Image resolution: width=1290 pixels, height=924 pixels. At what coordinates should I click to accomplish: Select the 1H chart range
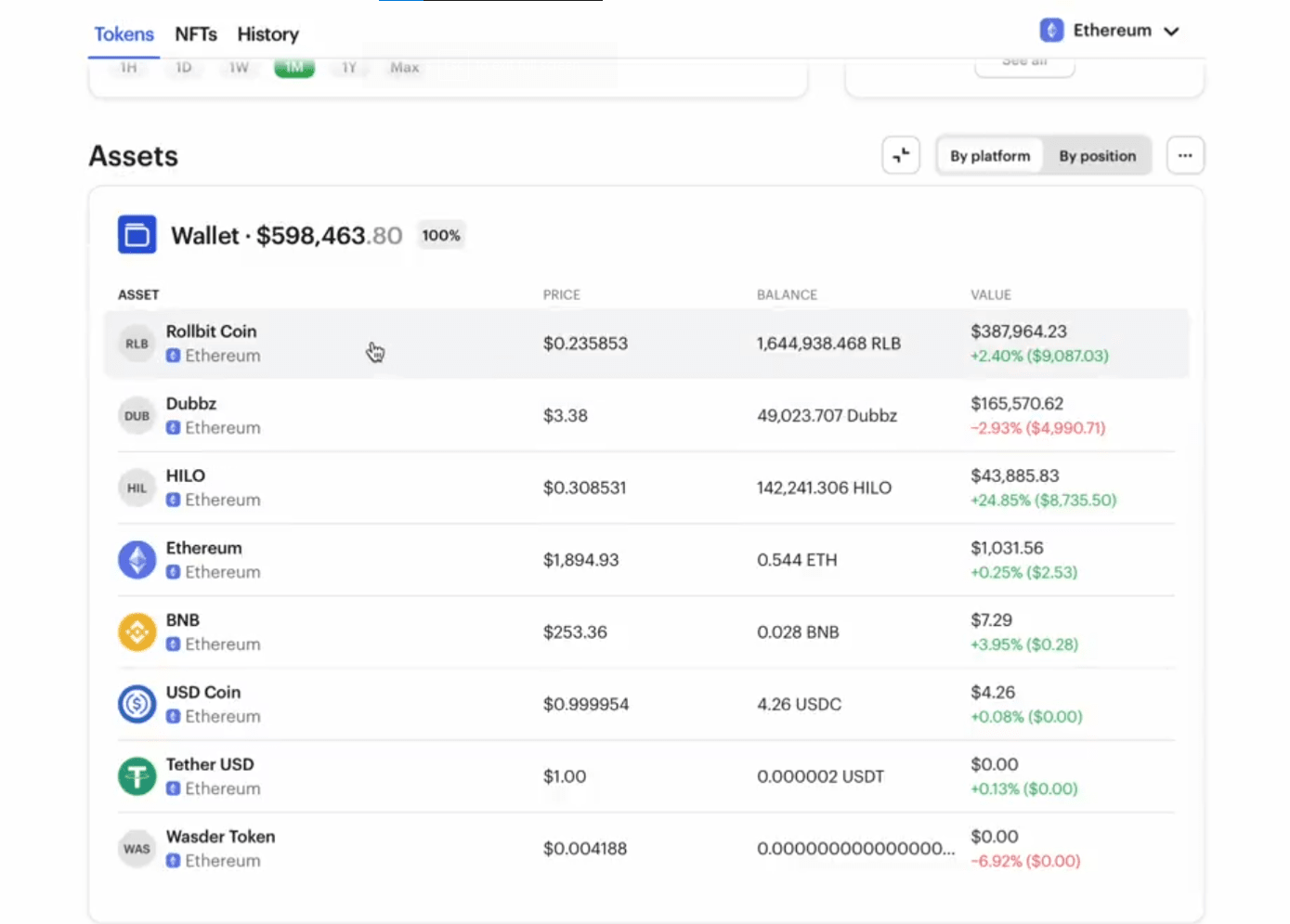128,68
